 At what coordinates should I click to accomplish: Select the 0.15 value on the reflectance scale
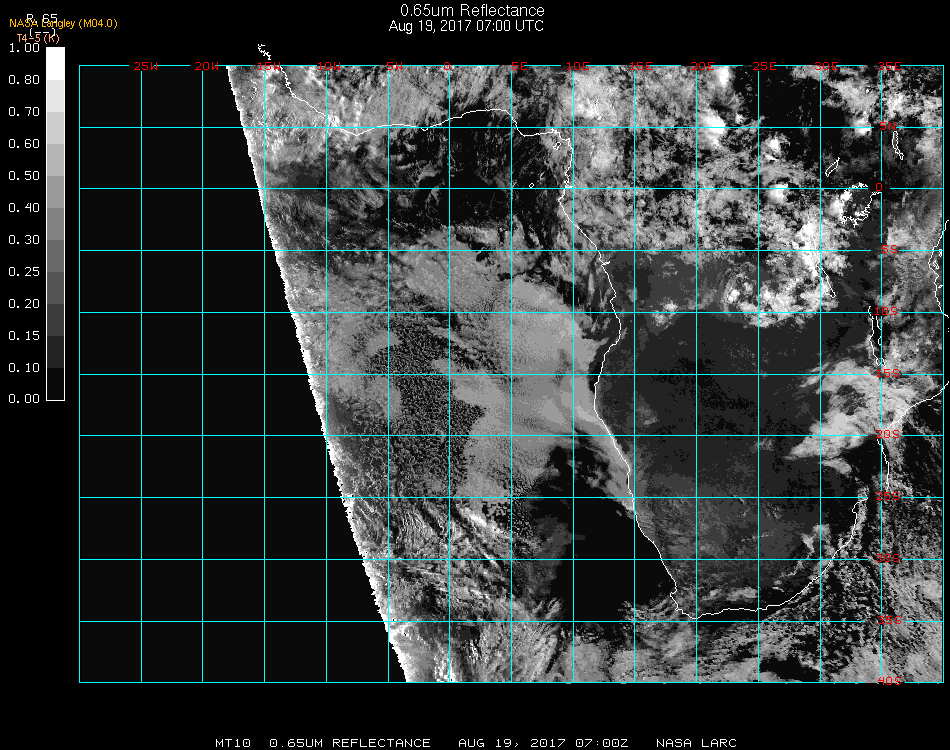tap(24, 336)
